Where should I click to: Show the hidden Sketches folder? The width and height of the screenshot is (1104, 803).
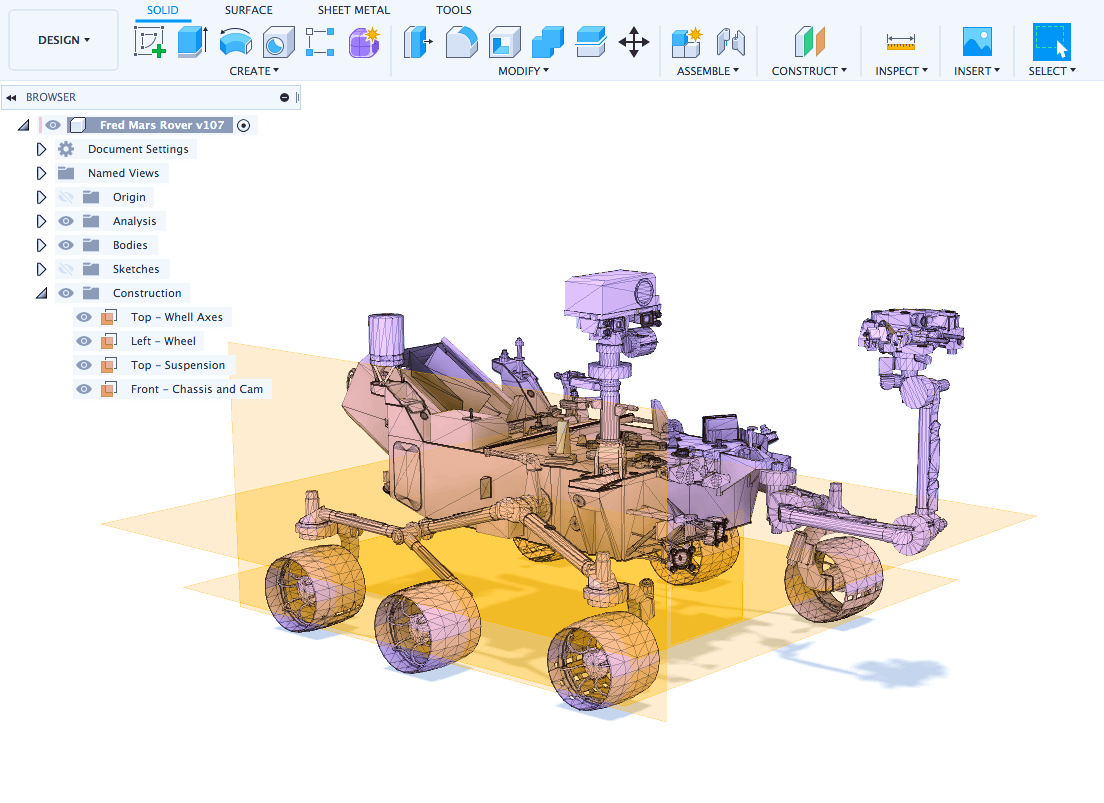65,269
